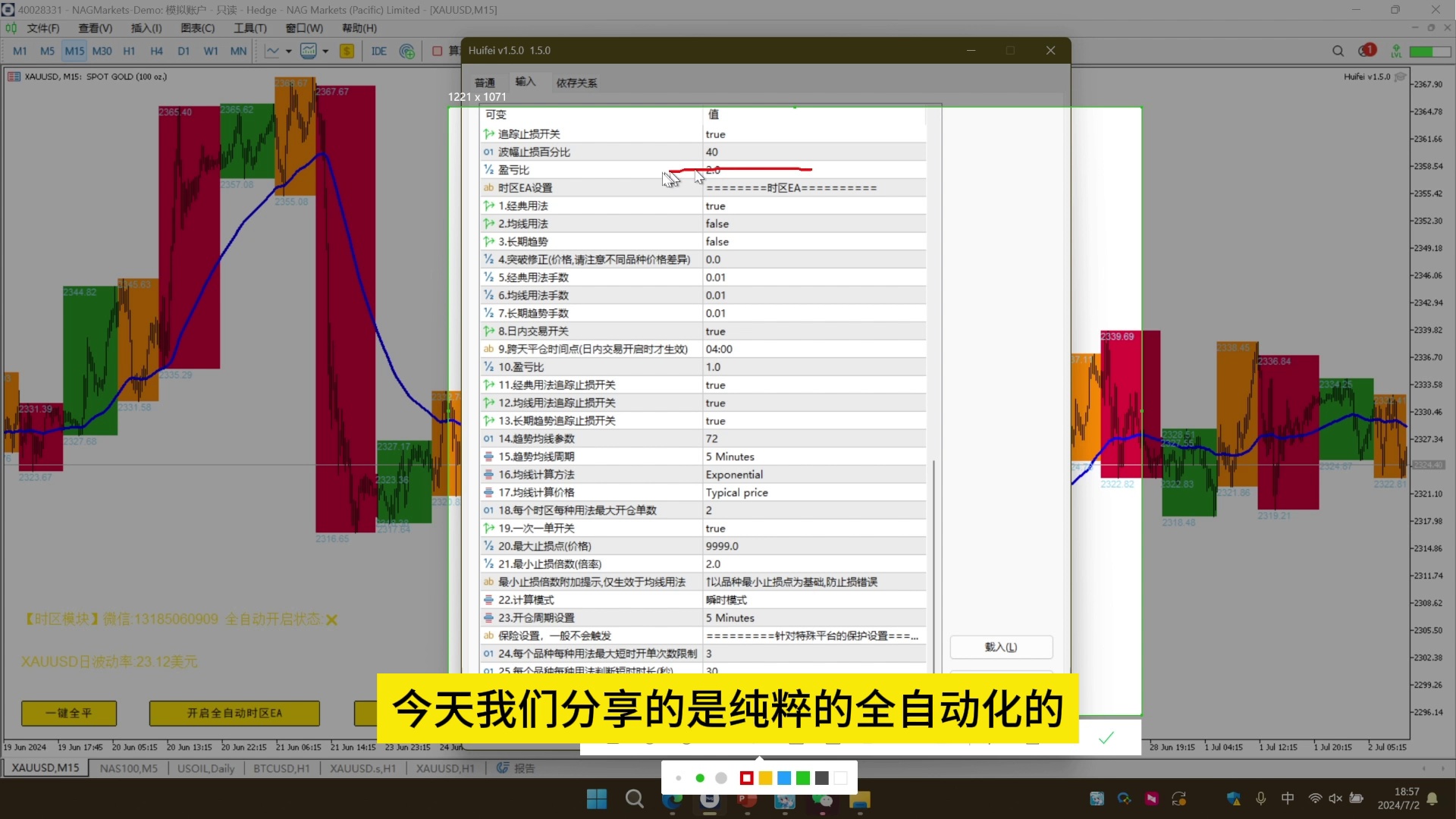Click the signals radar icon in toolbar

pyautogui.click(x=407, y=52)
